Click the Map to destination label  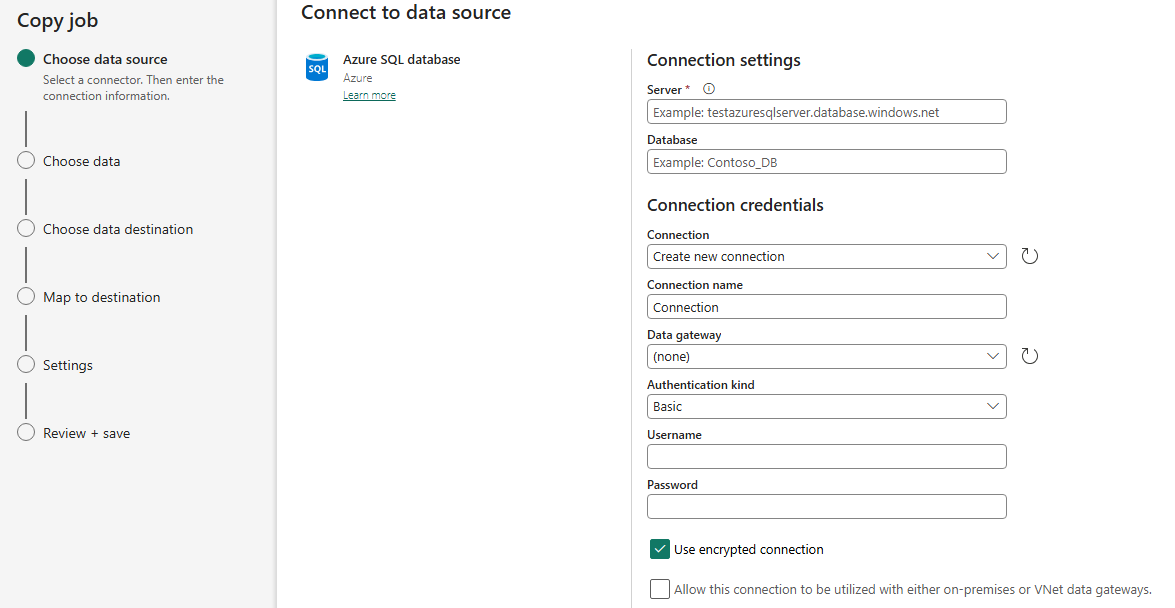[101, 297]
